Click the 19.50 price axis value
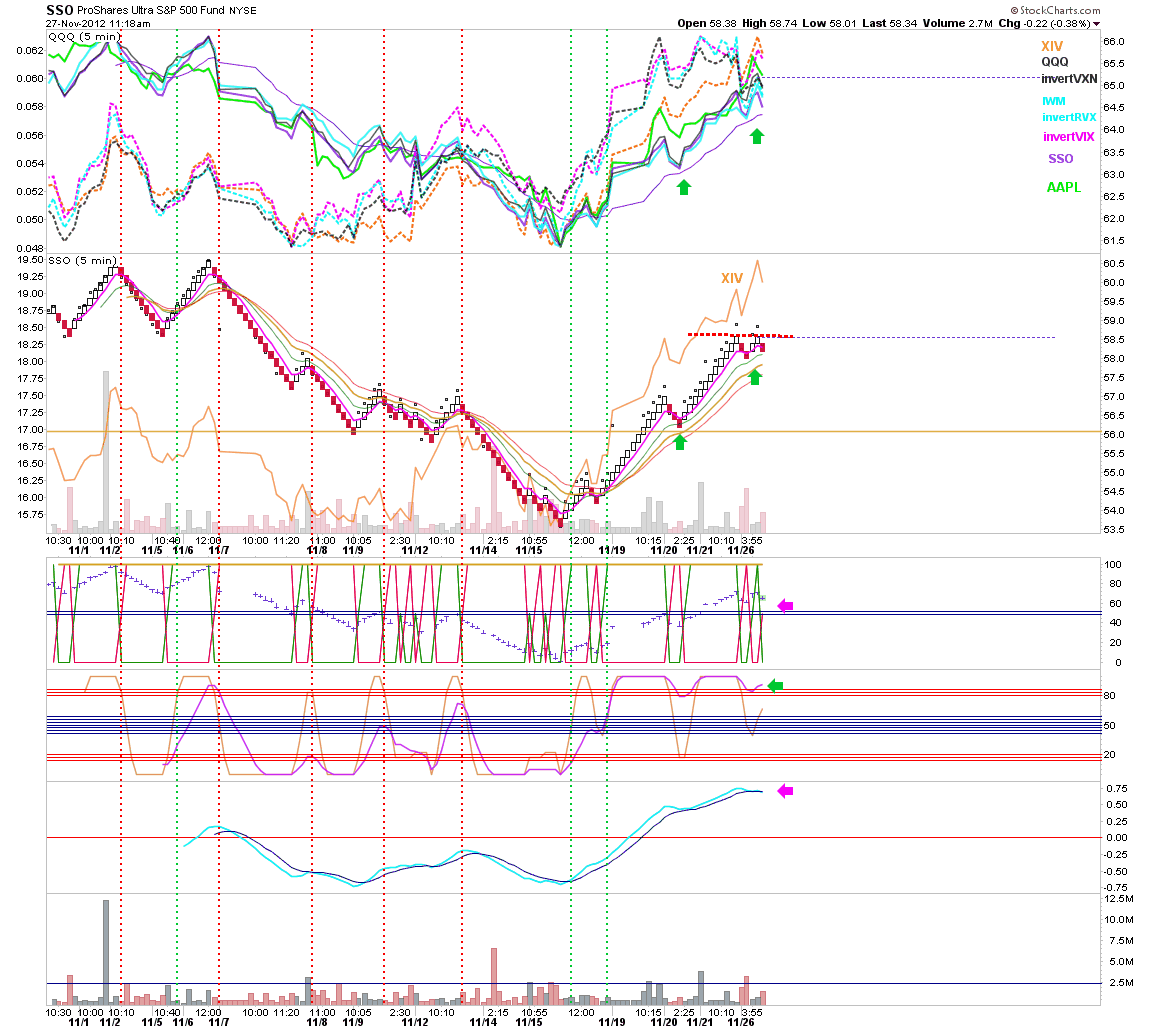This screenshot has height=1030, width=1150. [x=30, y=260]
